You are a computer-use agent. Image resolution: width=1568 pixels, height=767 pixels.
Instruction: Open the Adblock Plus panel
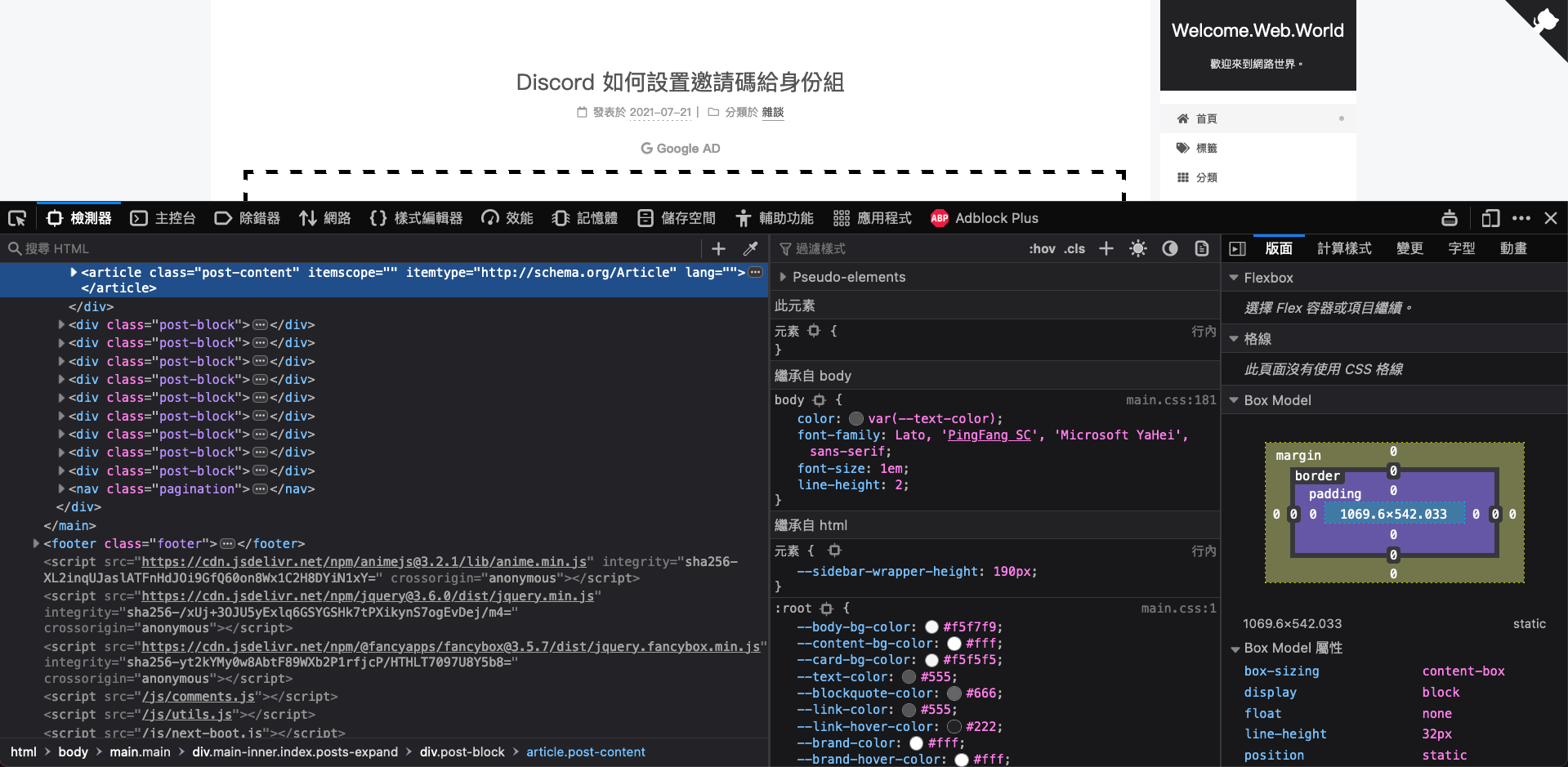pos(985,218)
